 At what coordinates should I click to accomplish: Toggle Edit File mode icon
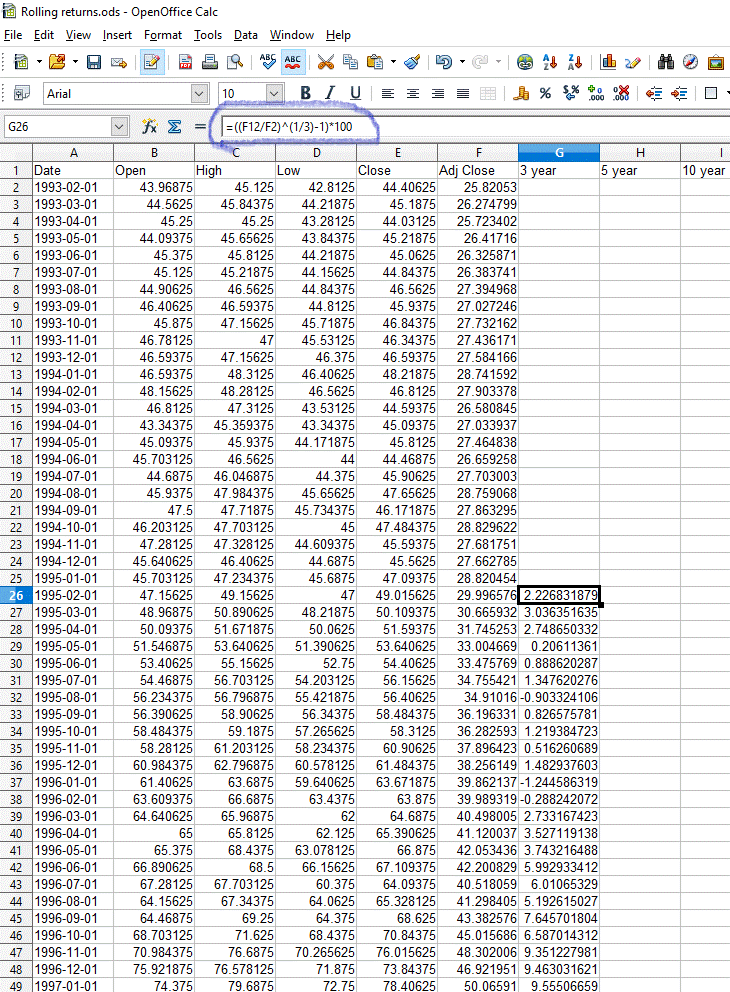coord(152,61)
